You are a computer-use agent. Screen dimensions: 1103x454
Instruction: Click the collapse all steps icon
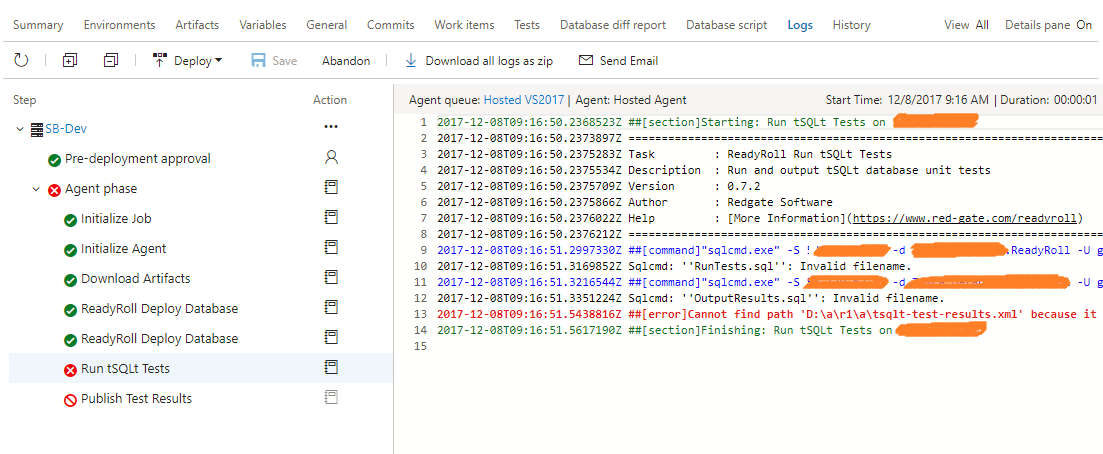[111, 61]
